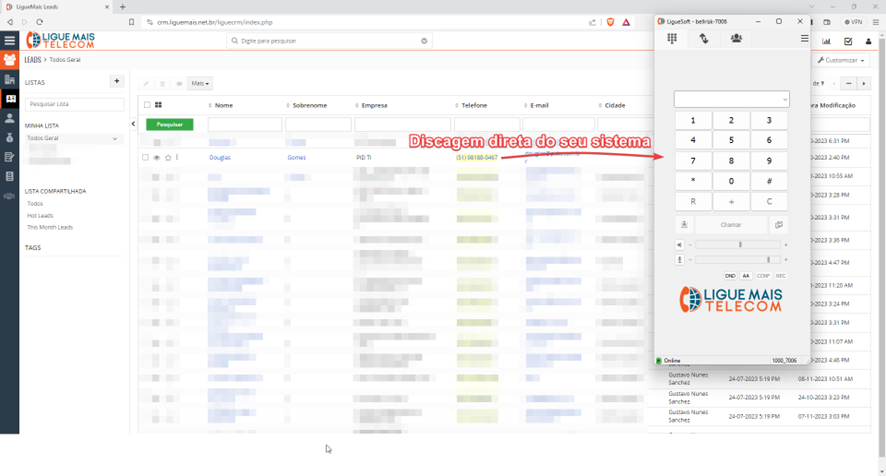This screenshot has width=886, height=476.
Task: Click the contact icon left of Chamar
Action: click(684, 224)
